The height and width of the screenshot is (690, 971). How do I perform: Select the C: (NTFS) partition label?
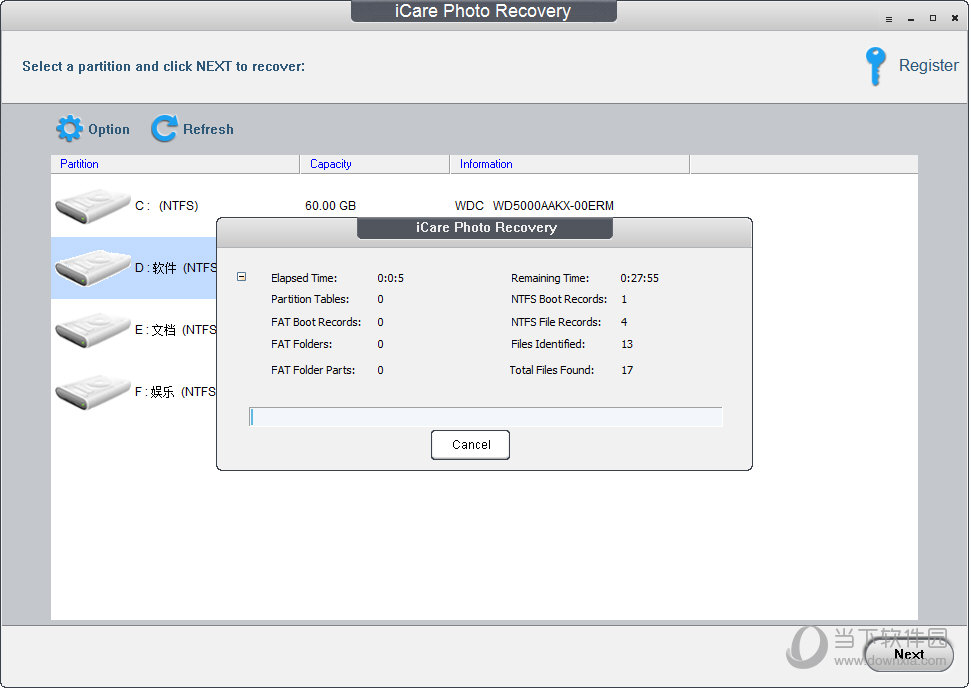click(167, 206)
